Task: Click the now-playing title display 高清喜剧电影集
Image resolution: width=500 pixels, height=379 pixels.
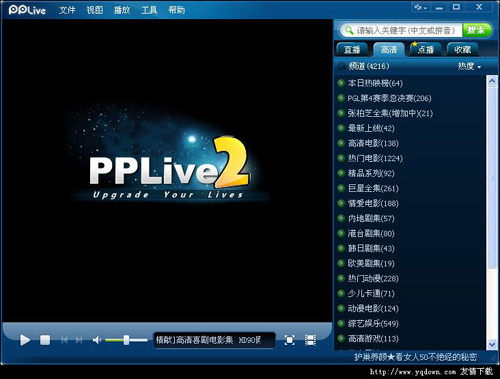Action: point(214,340)
